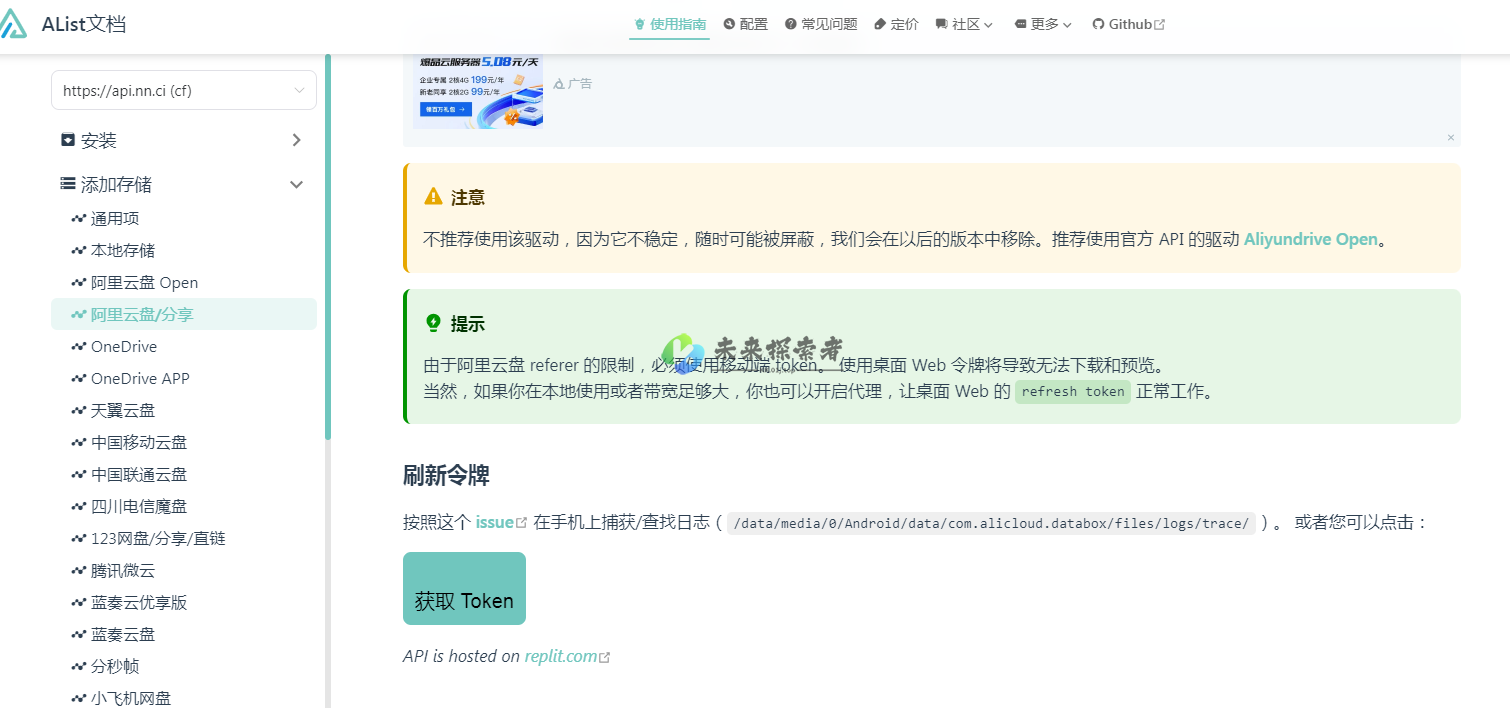Open 常见问题 page from navbar

pos(821,24)
